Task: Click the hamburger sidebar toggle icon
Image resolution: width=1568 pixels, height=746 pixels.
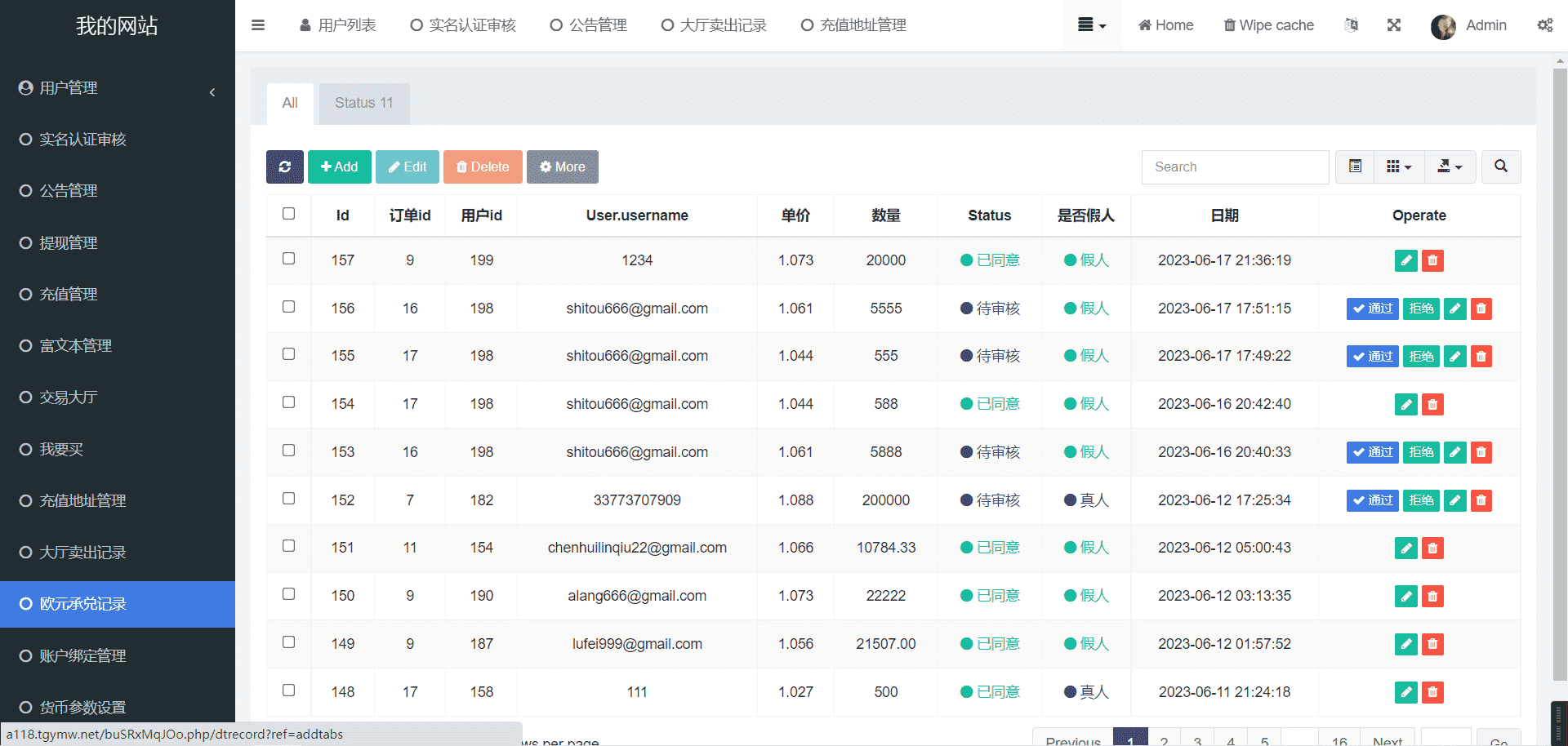Action: (258, 25)
